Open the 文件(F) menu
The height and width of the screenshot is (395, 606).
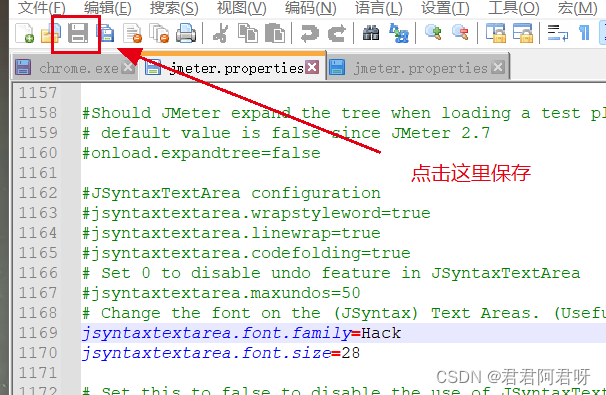tap(42, 8)
